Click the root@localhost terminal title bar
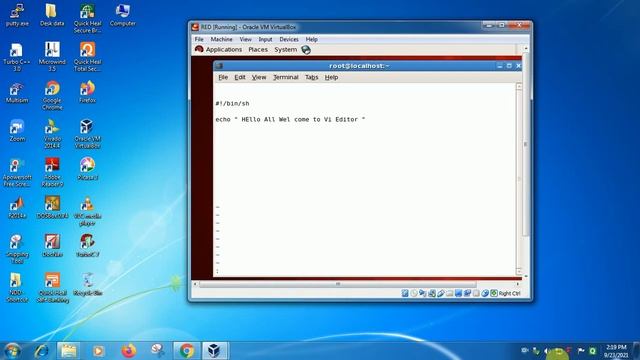 coord(359,66)
